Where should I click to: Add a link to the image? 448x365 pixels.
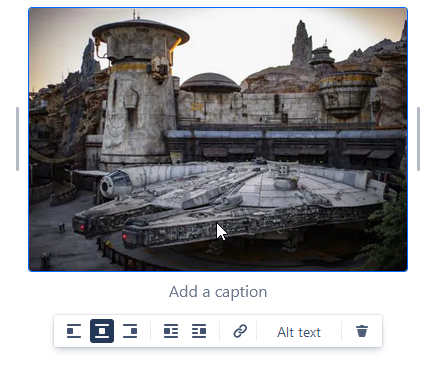click(x=240, y=331)
